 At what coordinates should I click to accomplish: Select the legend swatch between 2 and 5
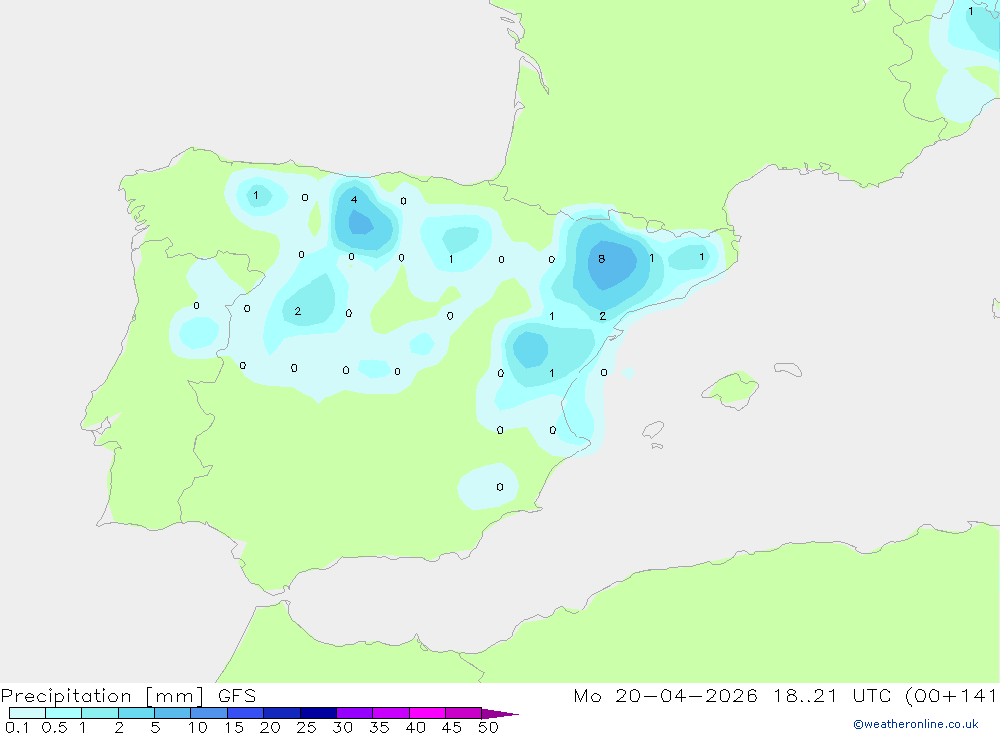[136, 713]
